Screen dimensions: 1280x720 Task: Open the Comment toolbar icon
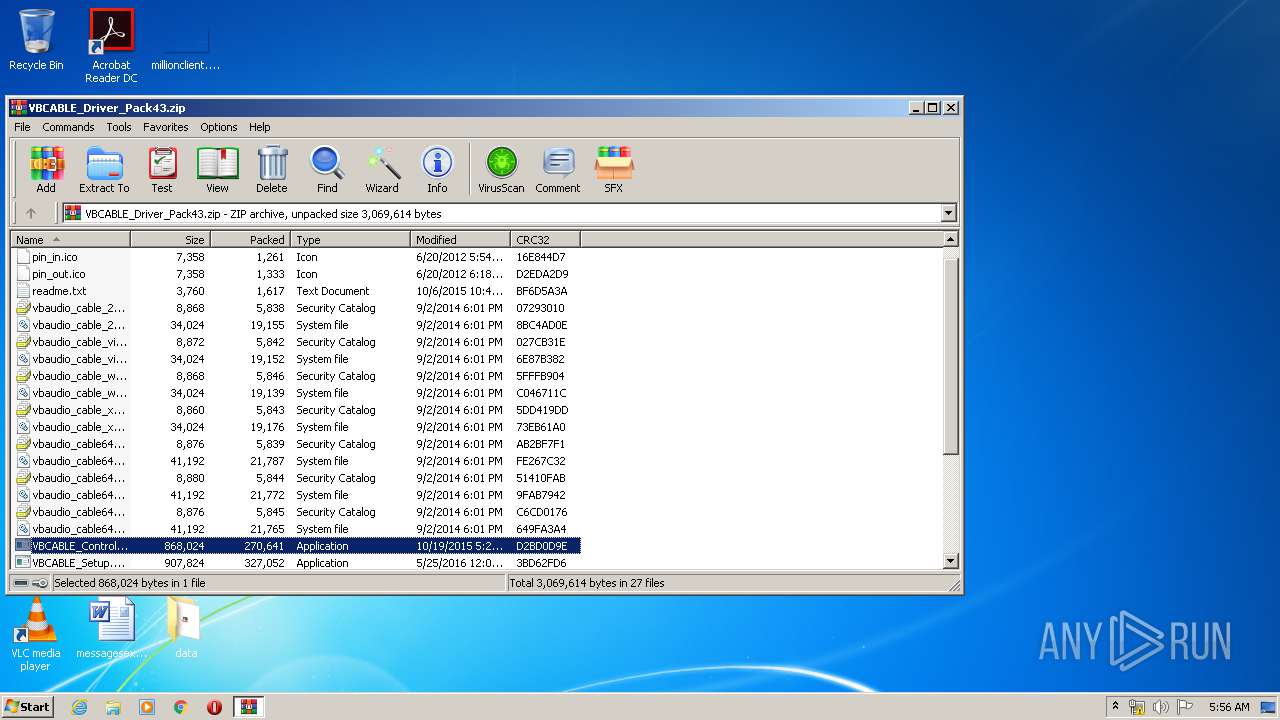click(558, 169)
